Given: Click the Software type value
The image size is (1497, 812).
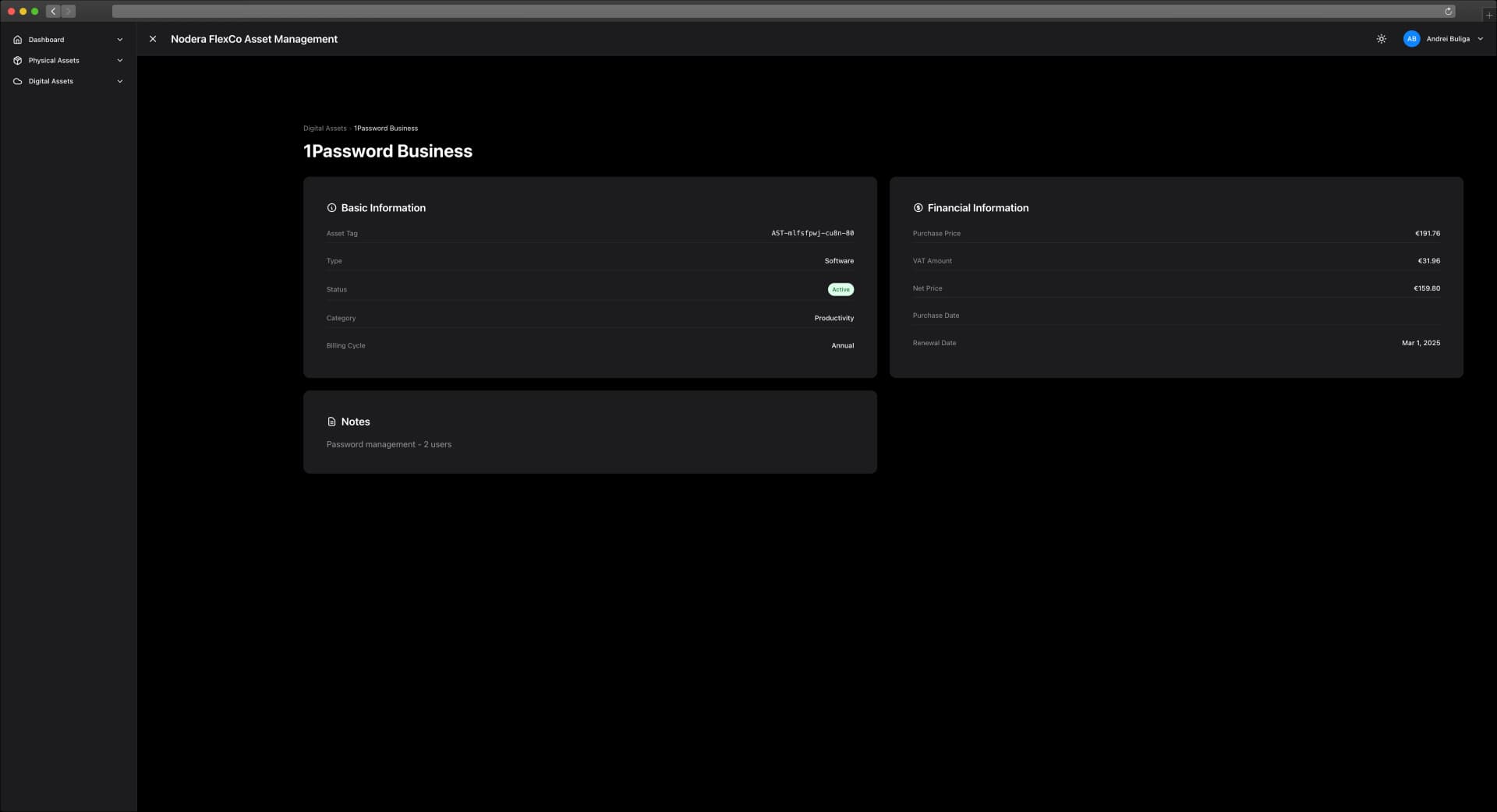Looking at the screenshot, I should tap(839, 261).
